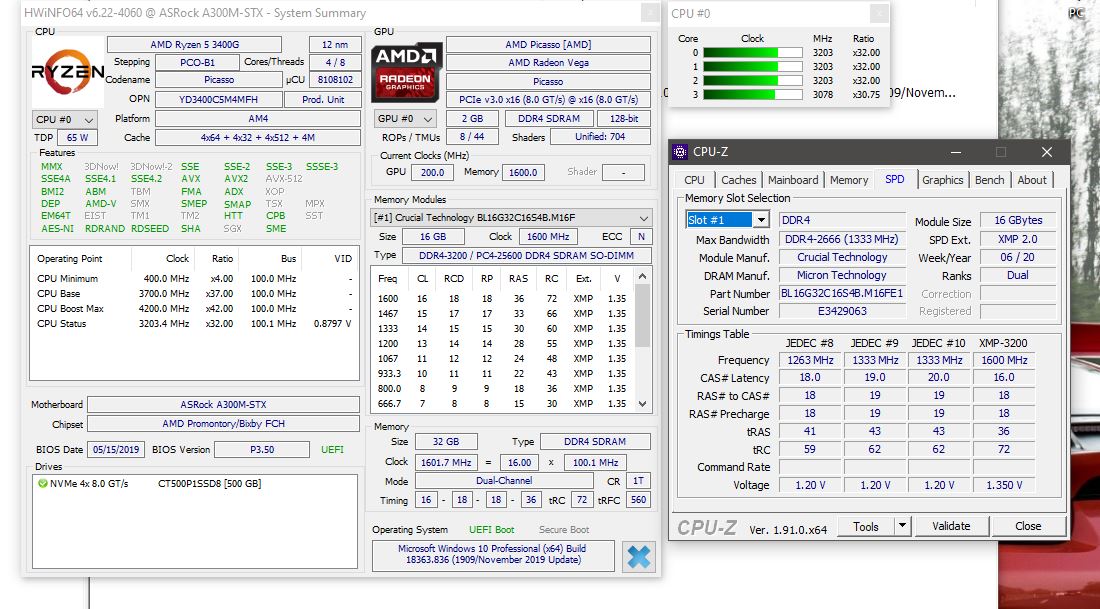The width and height of the screenshot is (1100, 609).
Task: Click the 1.350 V XMP voltage cell
Action: pos(1004,485)
